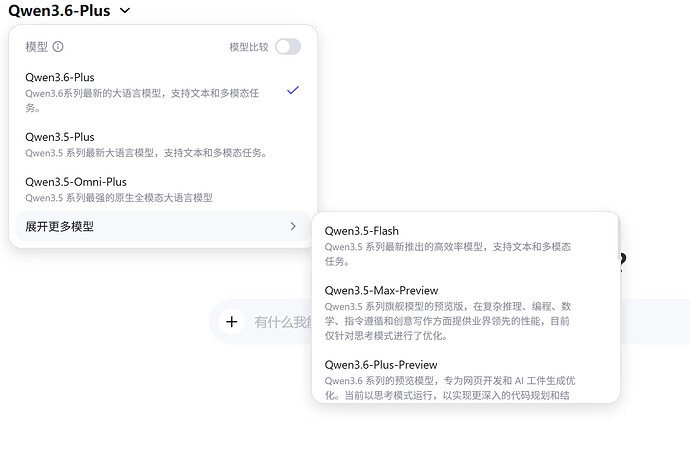This screenshot has height=471, width=690.
Task: Select Qwen3.5-Flash from the submenu
Action: (x=362, y=231)
